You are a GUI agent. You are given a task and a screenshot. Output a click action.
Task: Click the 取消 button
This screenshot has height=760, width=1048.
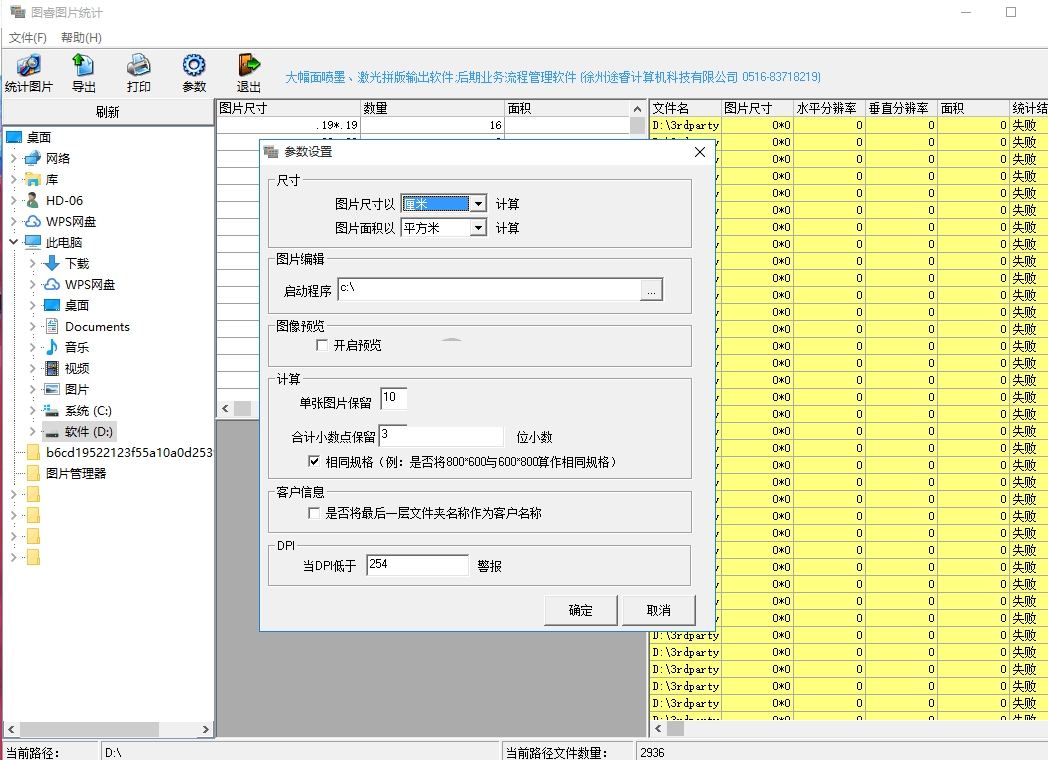click(x=658, y=610)
